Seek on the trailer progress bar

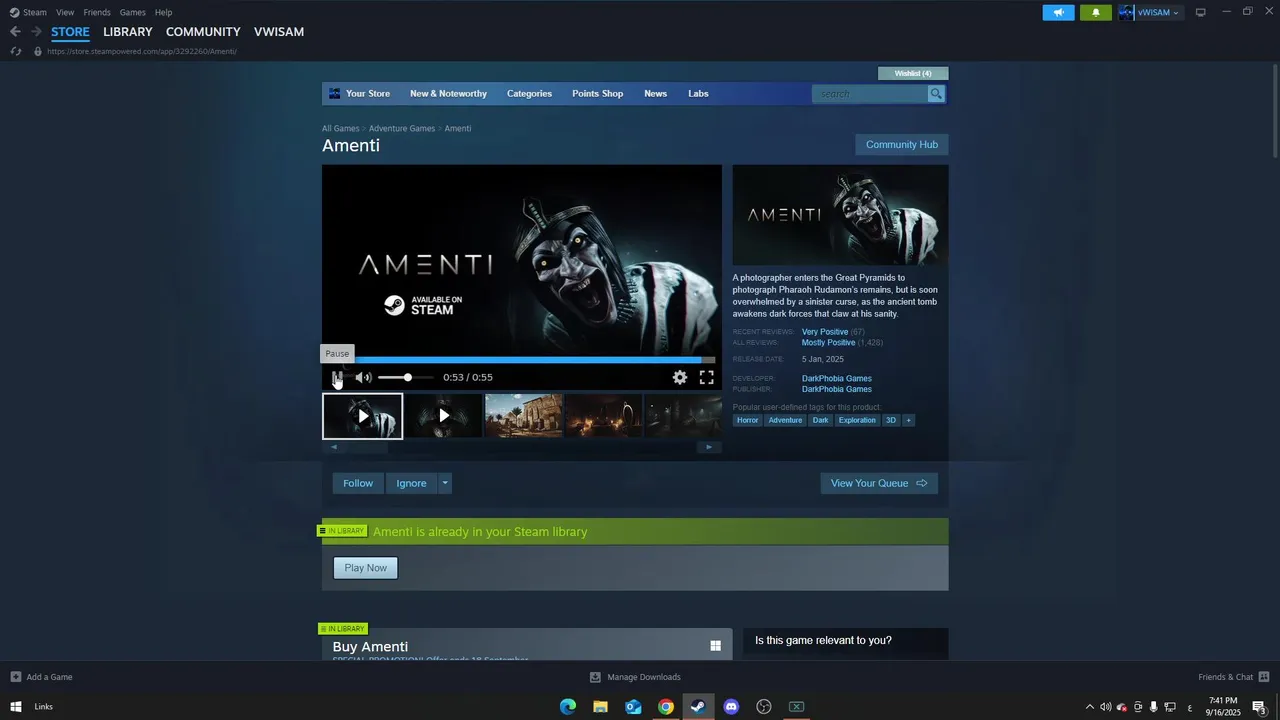tap(522, 360)
